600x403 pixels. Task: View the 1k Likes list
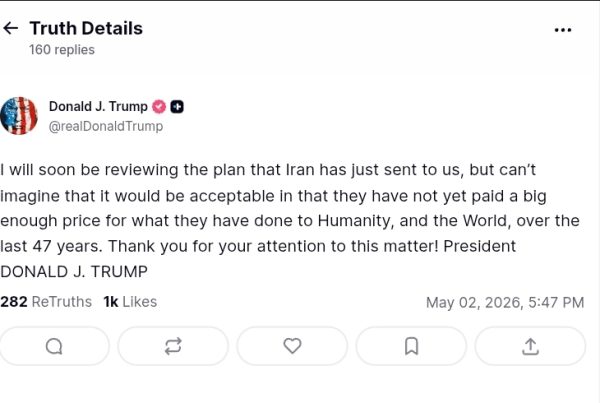[x=130, y=302]
